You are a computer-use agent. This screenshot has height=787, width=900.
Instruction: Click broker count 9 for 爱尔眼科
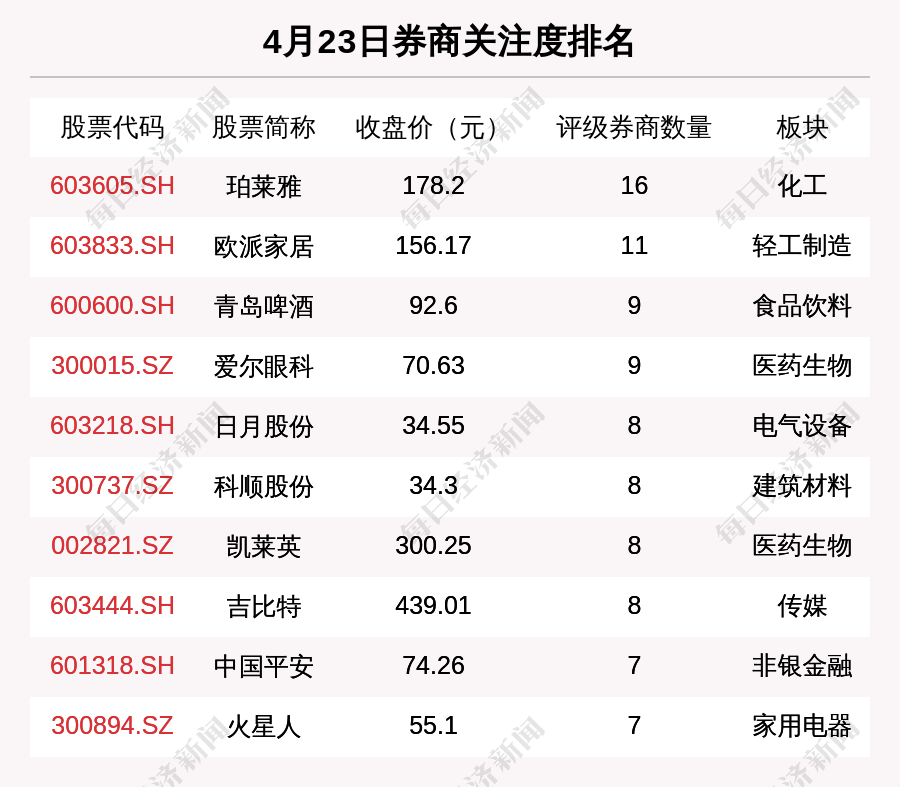(634, 366)
